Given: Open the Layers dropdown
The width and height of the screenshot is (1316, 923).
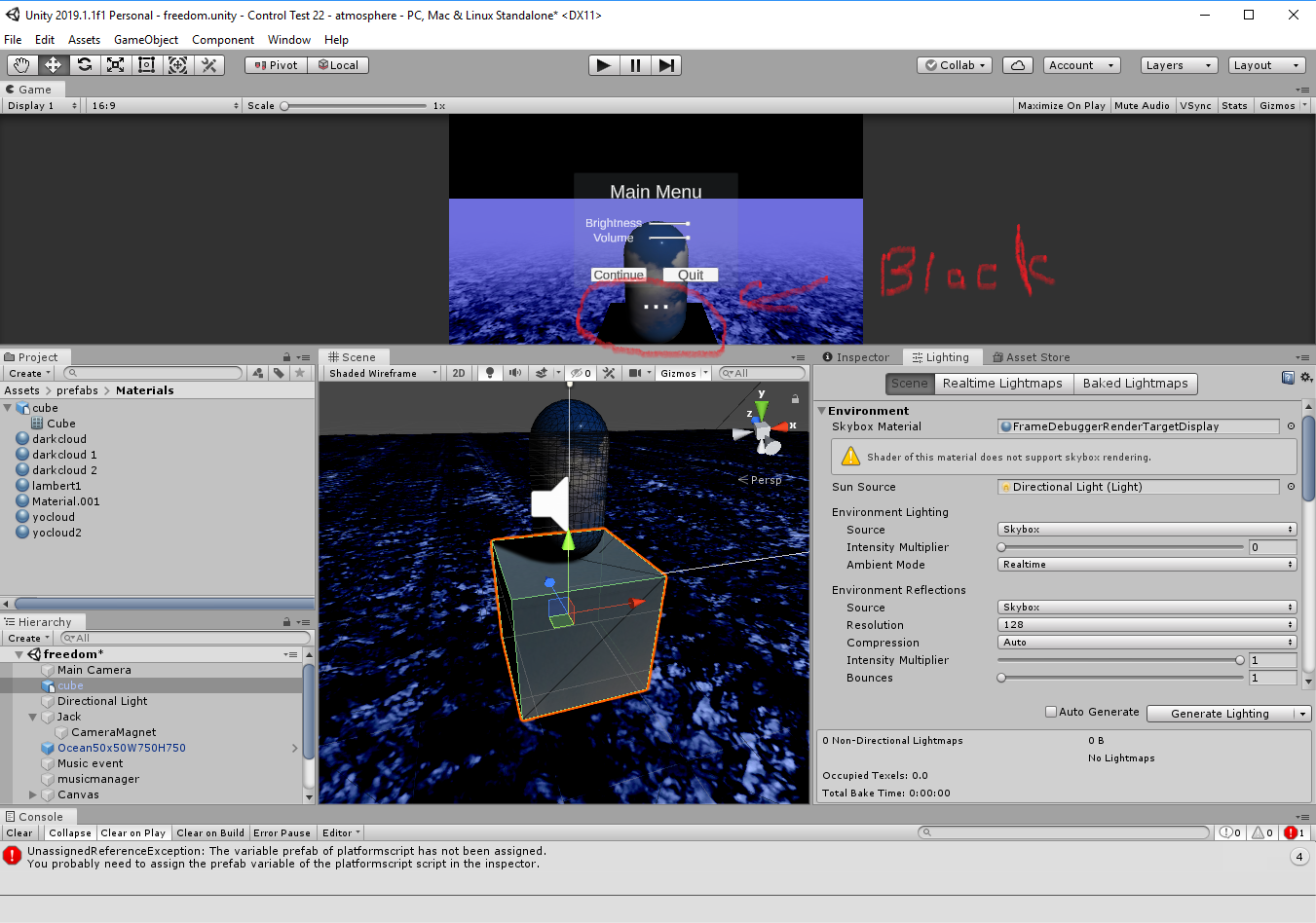Looking at the screenshot, I should [x=1178, y=65].
